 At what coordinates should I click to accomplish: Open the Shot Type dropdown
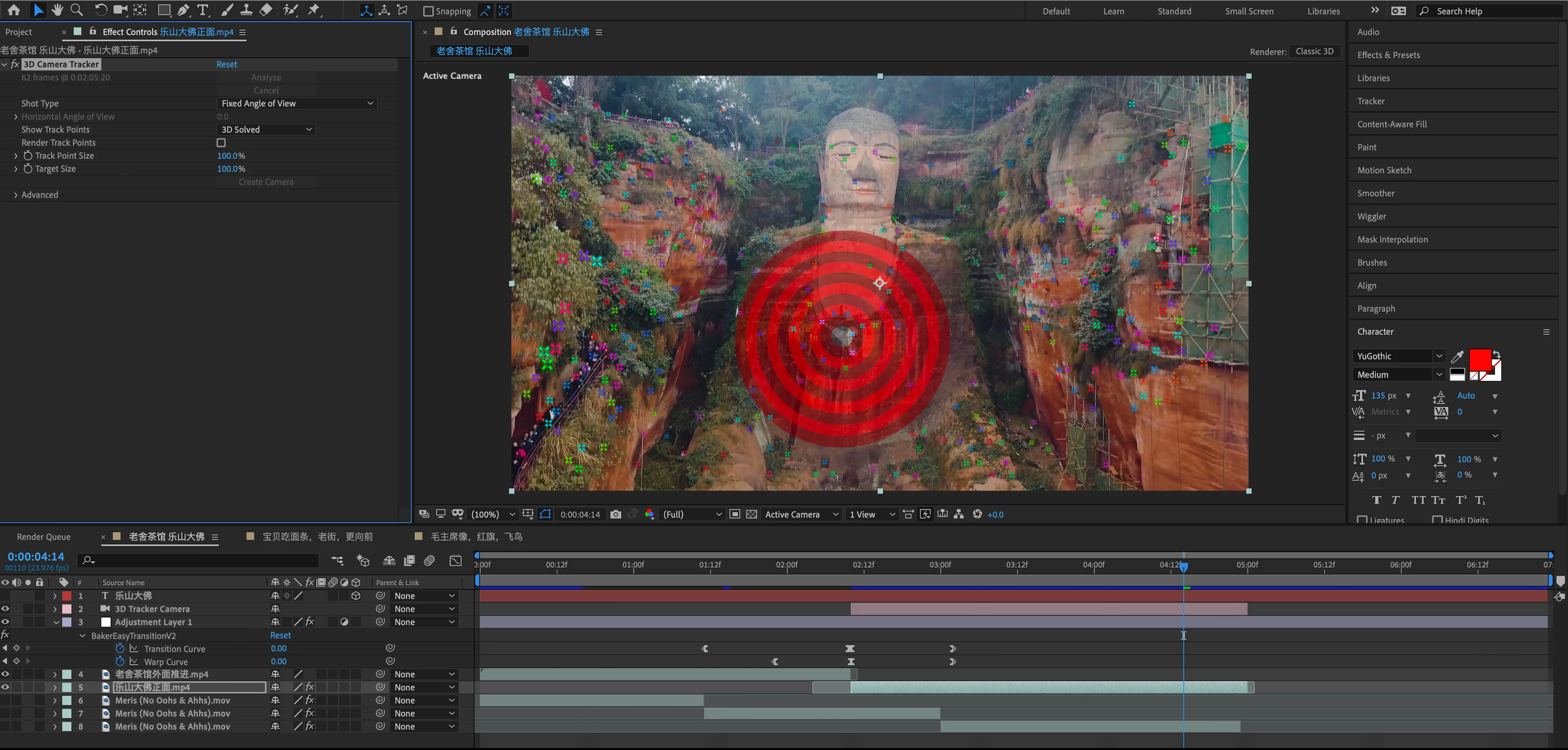click(x=297, y=103)
